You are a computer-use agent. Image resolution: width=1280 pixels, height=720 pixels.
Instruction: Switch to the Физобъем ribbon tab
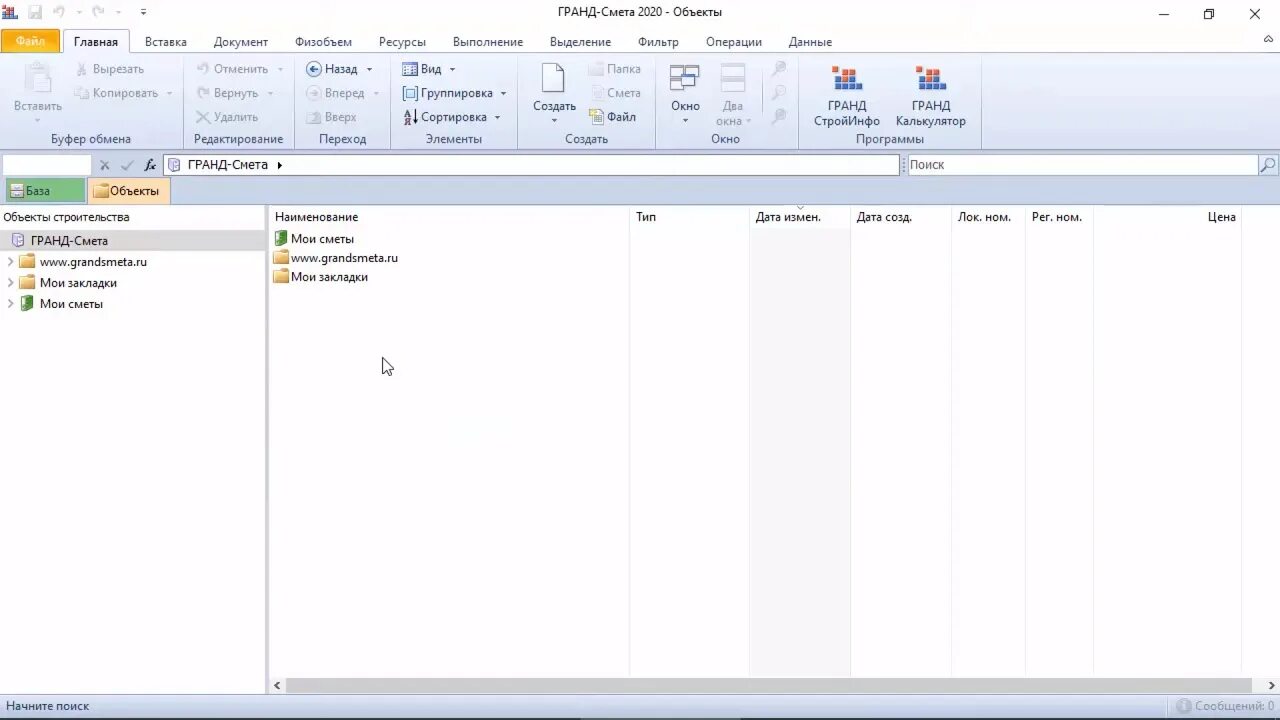[323, 42]
